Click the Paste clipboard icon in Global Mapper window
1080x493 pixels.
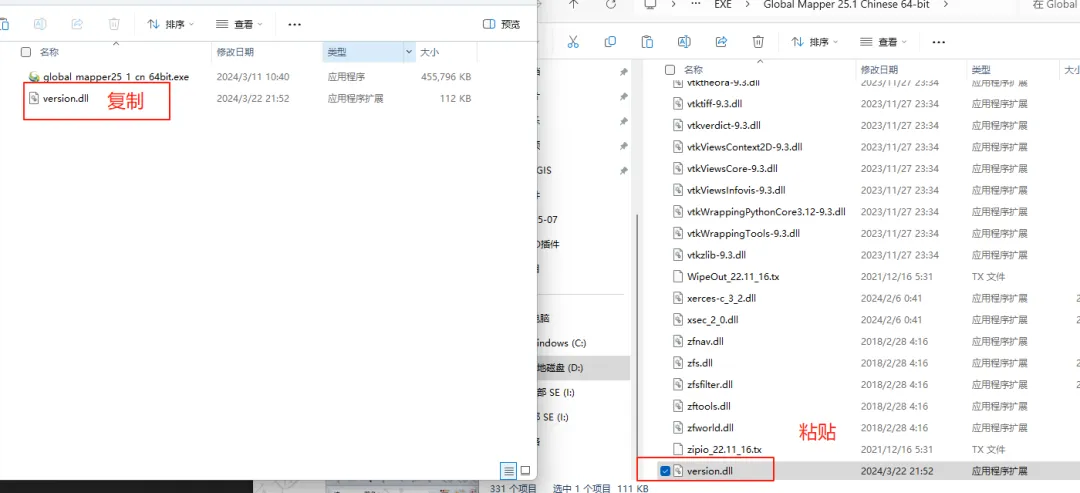coord(647,42)
